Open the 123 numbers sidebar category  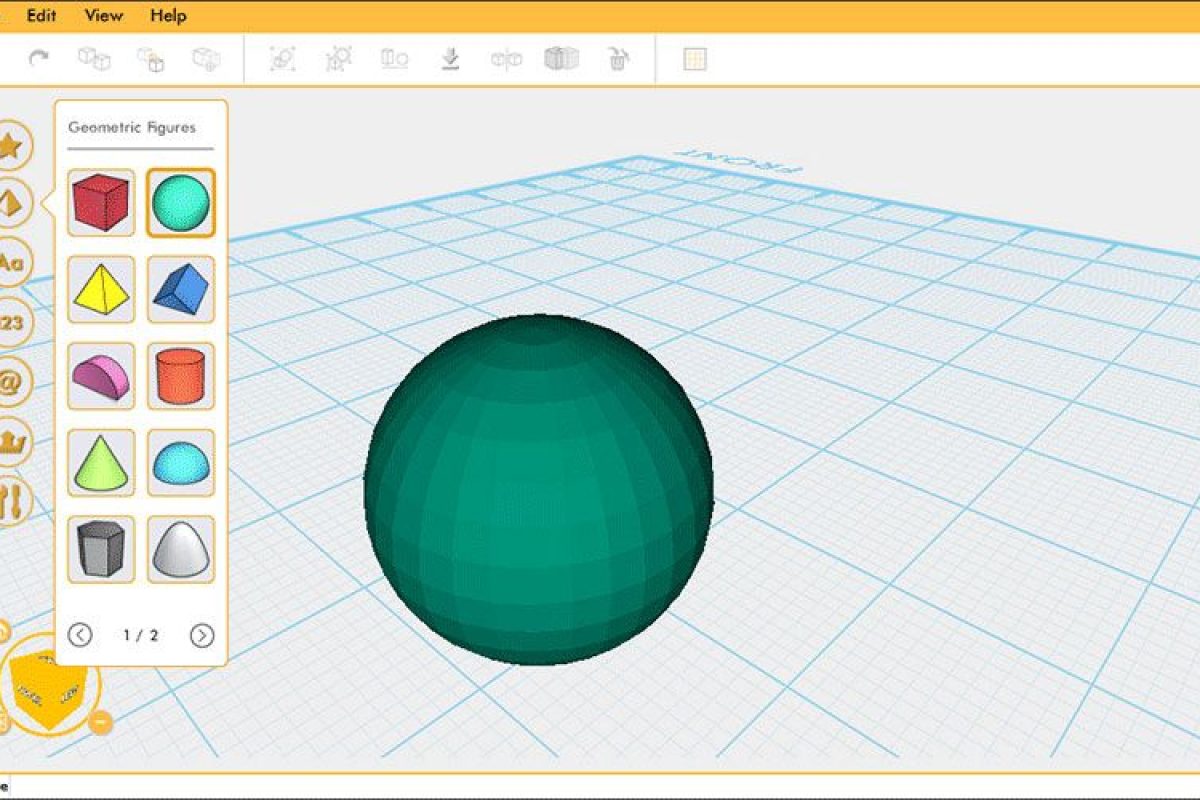coord(11,322)
